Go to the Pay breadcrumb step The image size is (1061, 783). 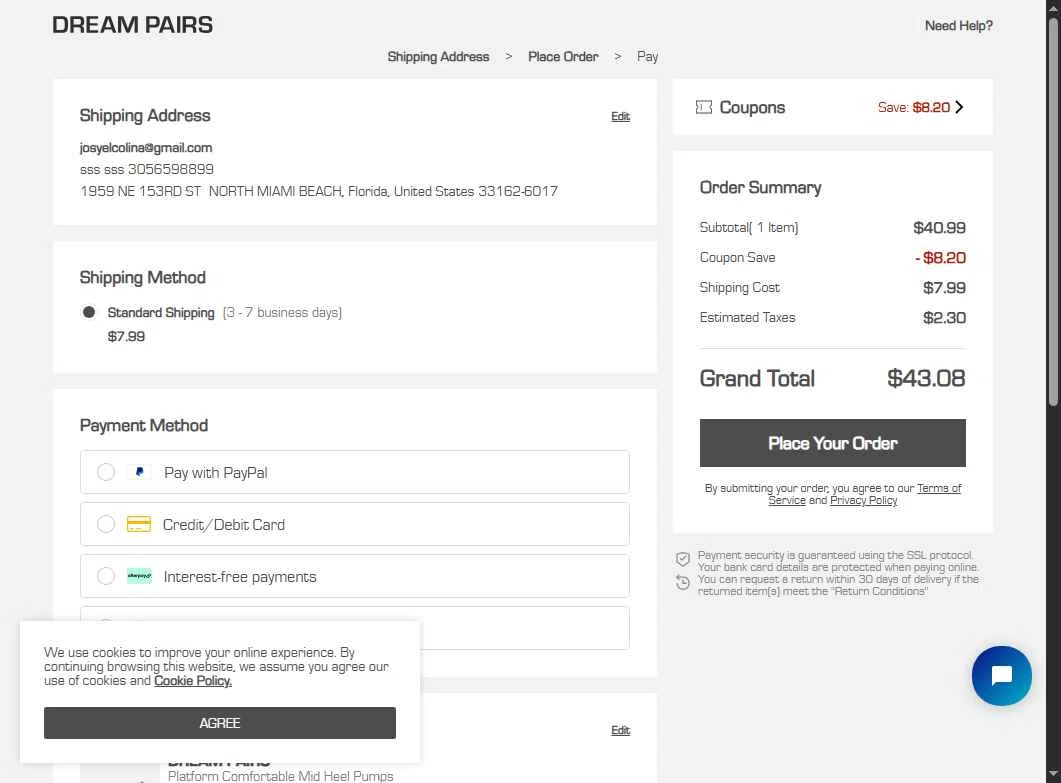click(x=648, y=57)
